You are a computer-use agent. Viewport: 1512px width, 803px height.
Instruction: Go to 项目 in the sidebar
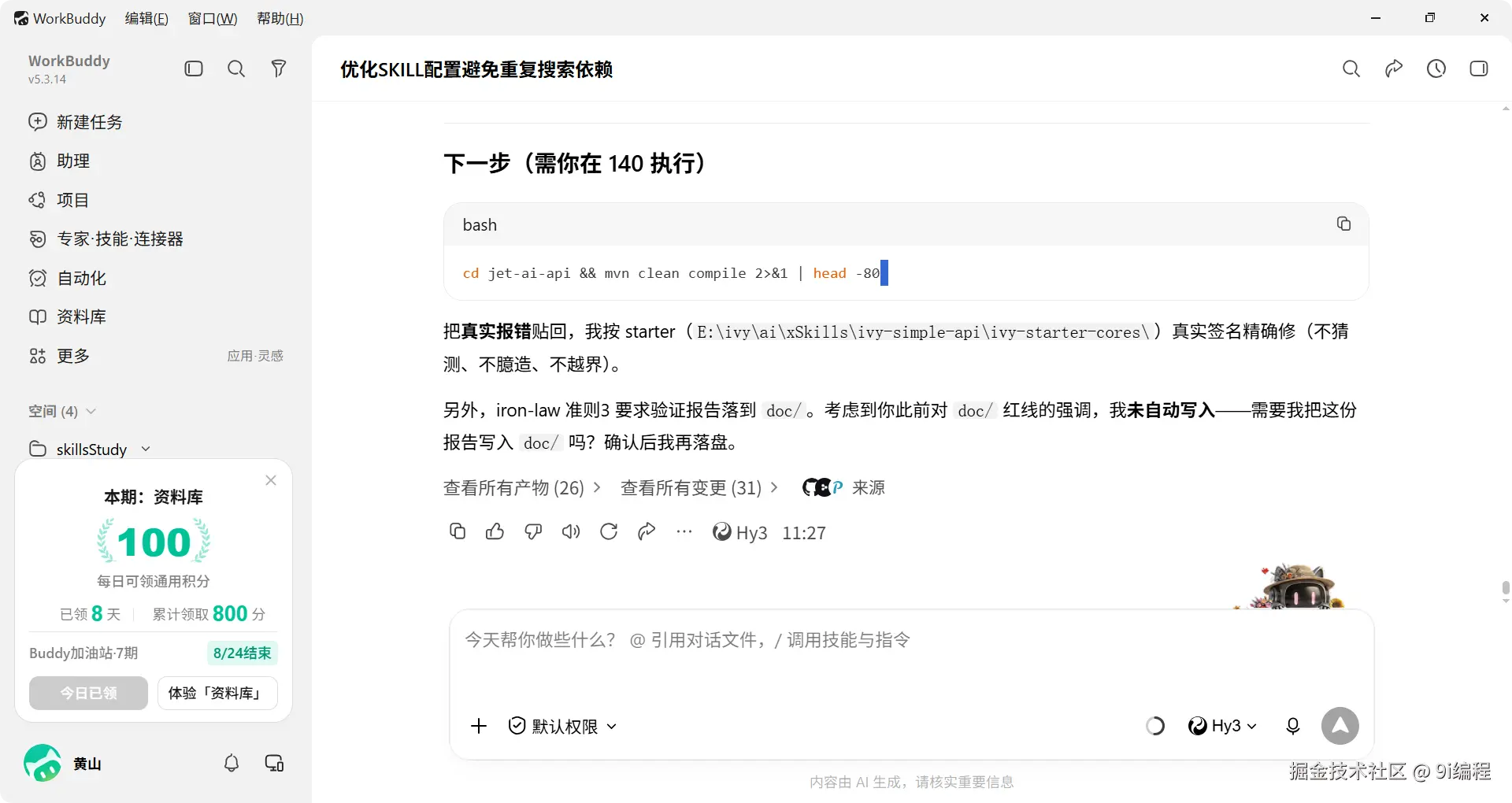[156, 200]
